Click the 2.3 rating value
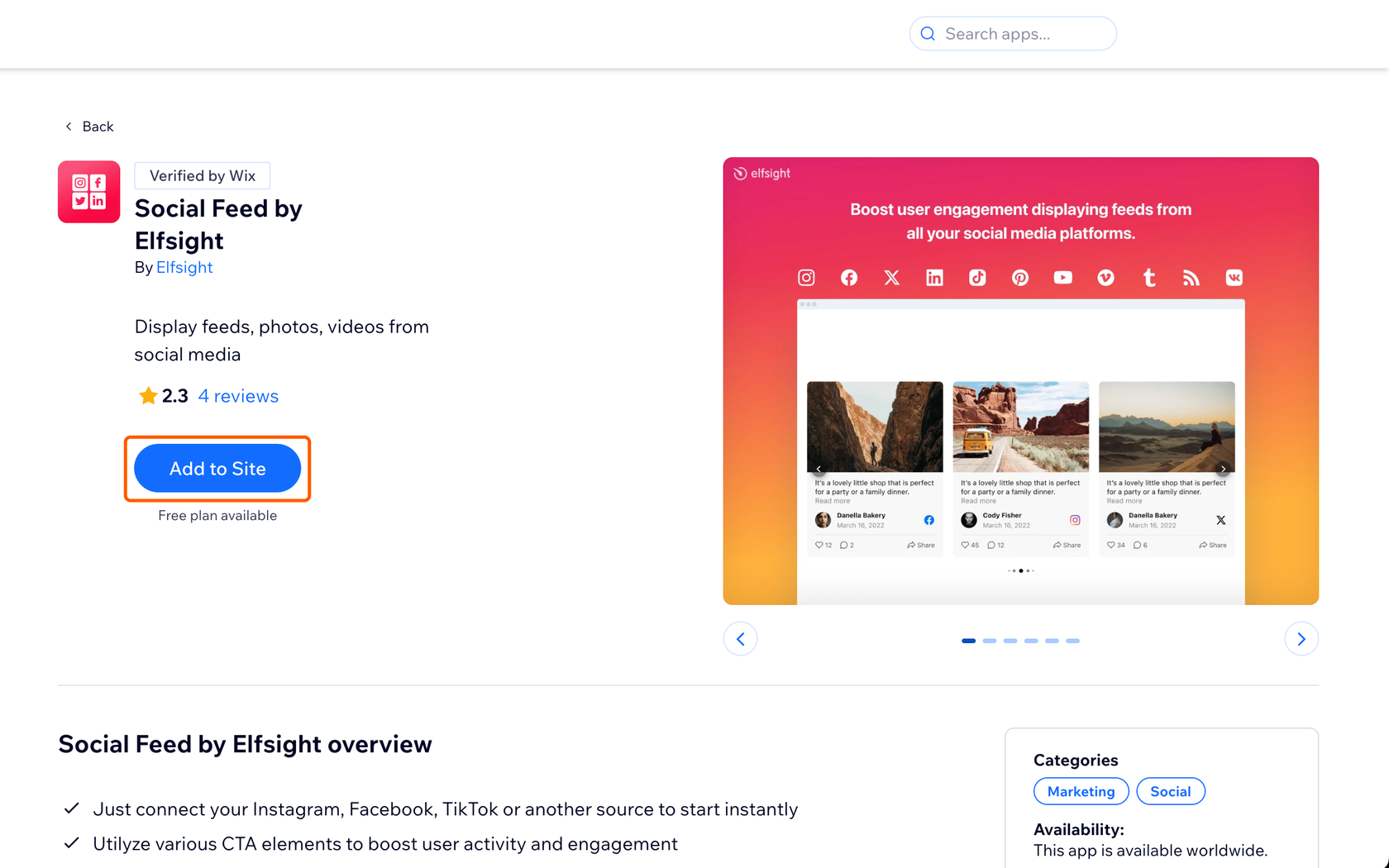This screenshot has height=868, width=1389. click(175, 396)
